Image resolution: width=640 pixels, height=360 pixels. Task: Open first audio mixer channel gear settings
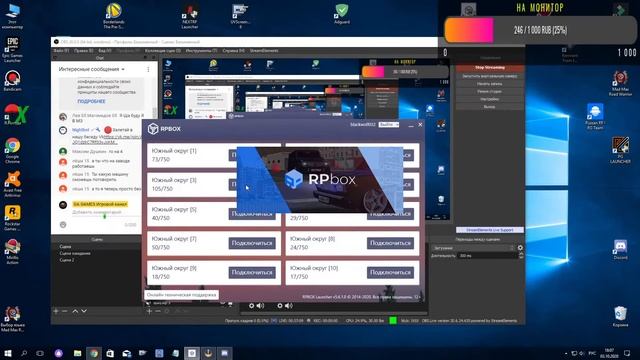click(x=251, y=306)
